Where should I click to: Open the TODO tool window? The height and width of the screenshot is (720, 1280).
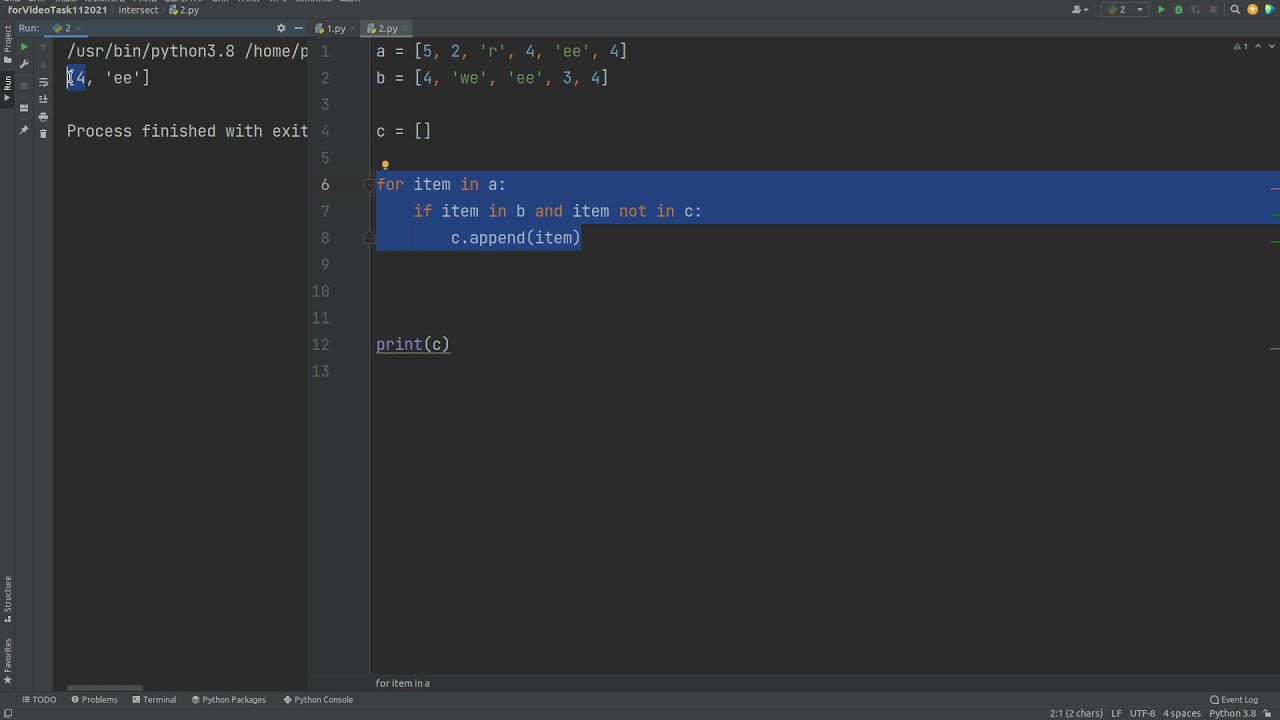[40, 700]
